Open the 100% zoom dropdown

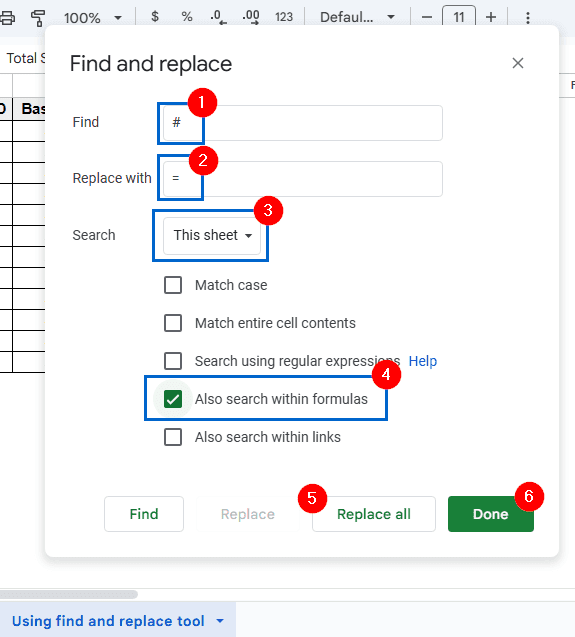93,18
